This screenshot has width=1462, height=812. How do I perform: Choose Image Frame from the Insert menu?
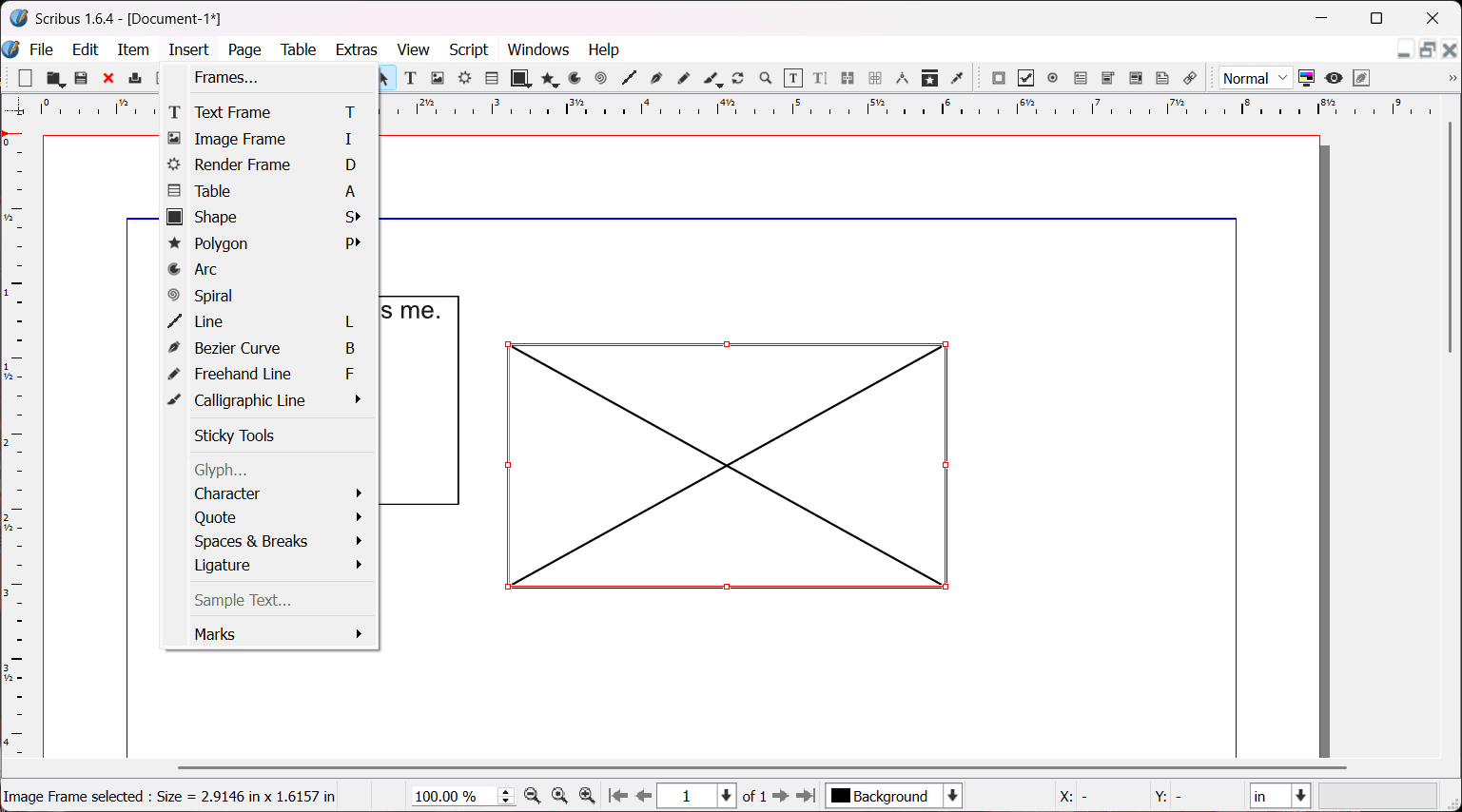(240, 139)
